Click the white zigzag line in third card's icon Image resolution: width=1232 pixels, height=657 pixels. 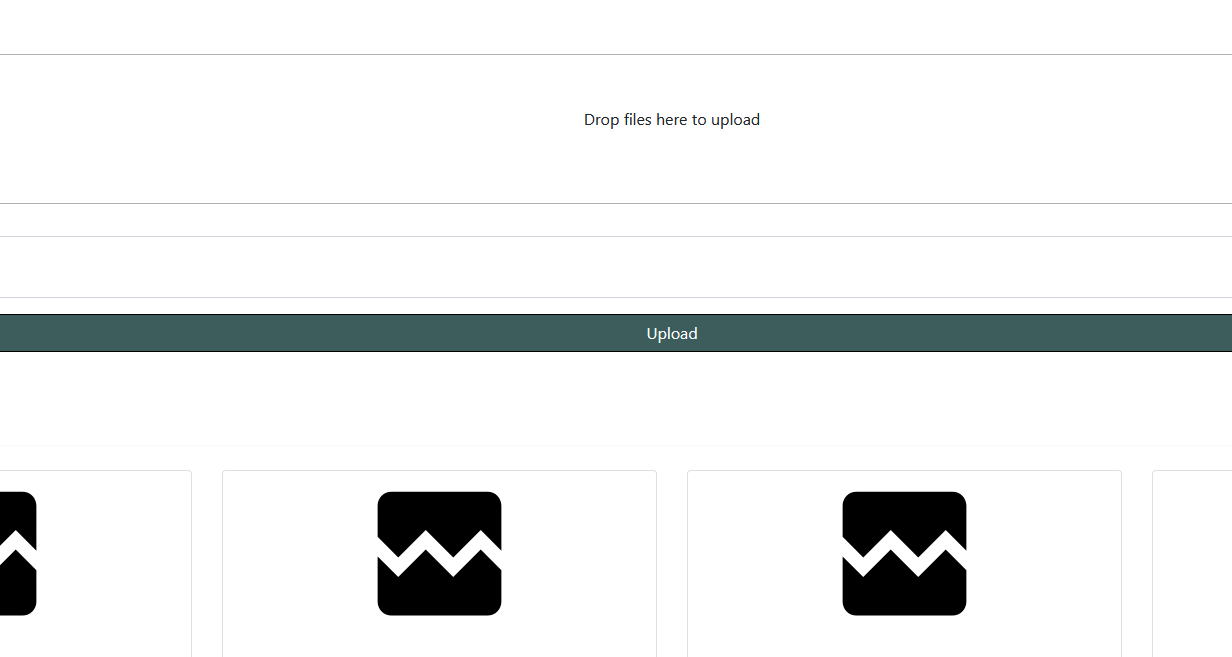click(x=904, y=554)
